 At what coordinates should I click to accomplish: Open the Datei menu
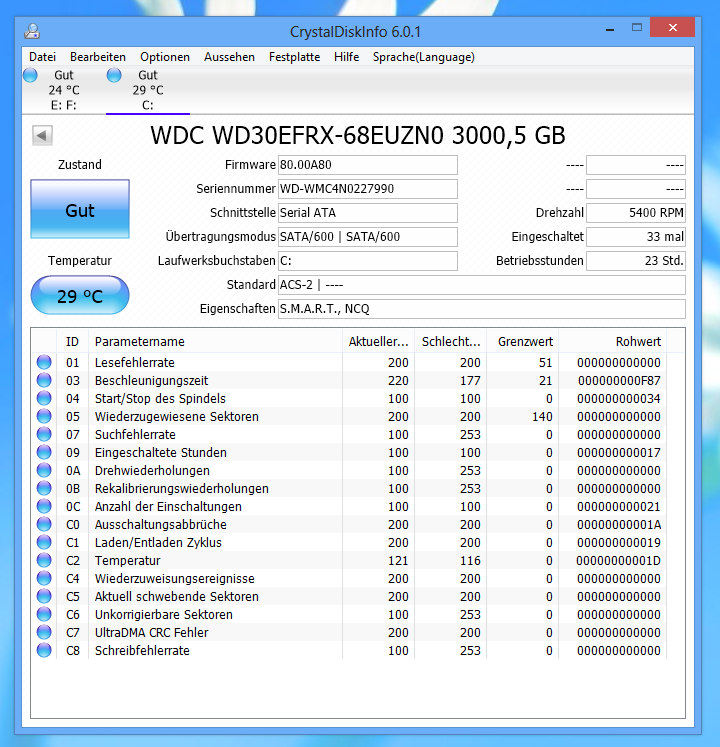pos(42,57)
